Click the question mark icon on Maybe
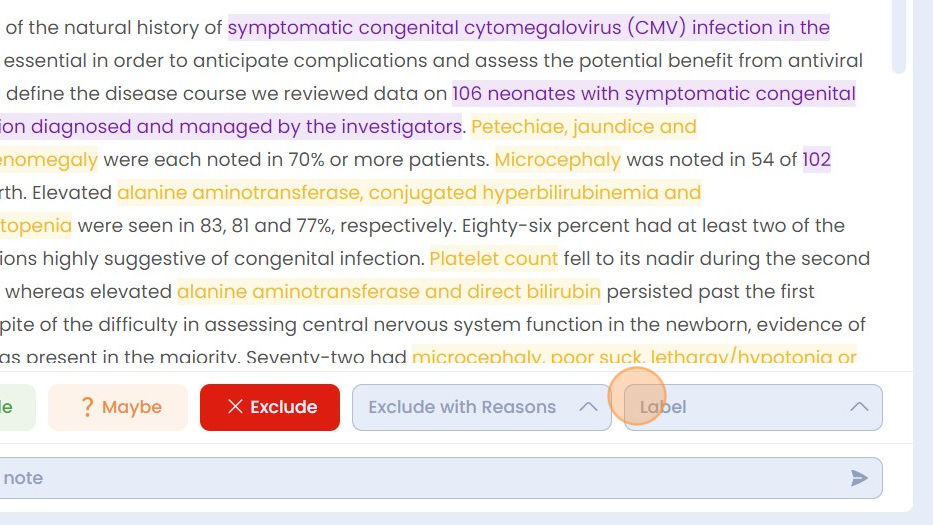Screen dimensions: 933x525 click(87, 407)
